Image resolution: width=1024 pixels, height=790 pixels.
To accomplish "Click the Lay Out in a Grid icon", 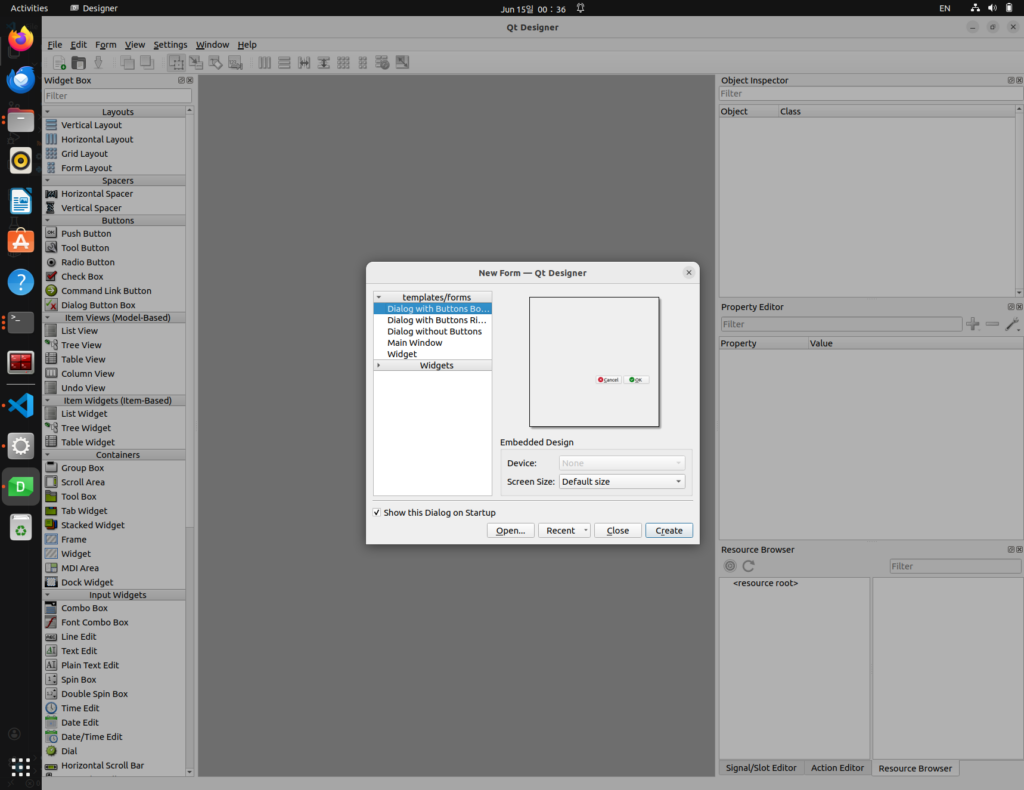I will click(344, 63).
